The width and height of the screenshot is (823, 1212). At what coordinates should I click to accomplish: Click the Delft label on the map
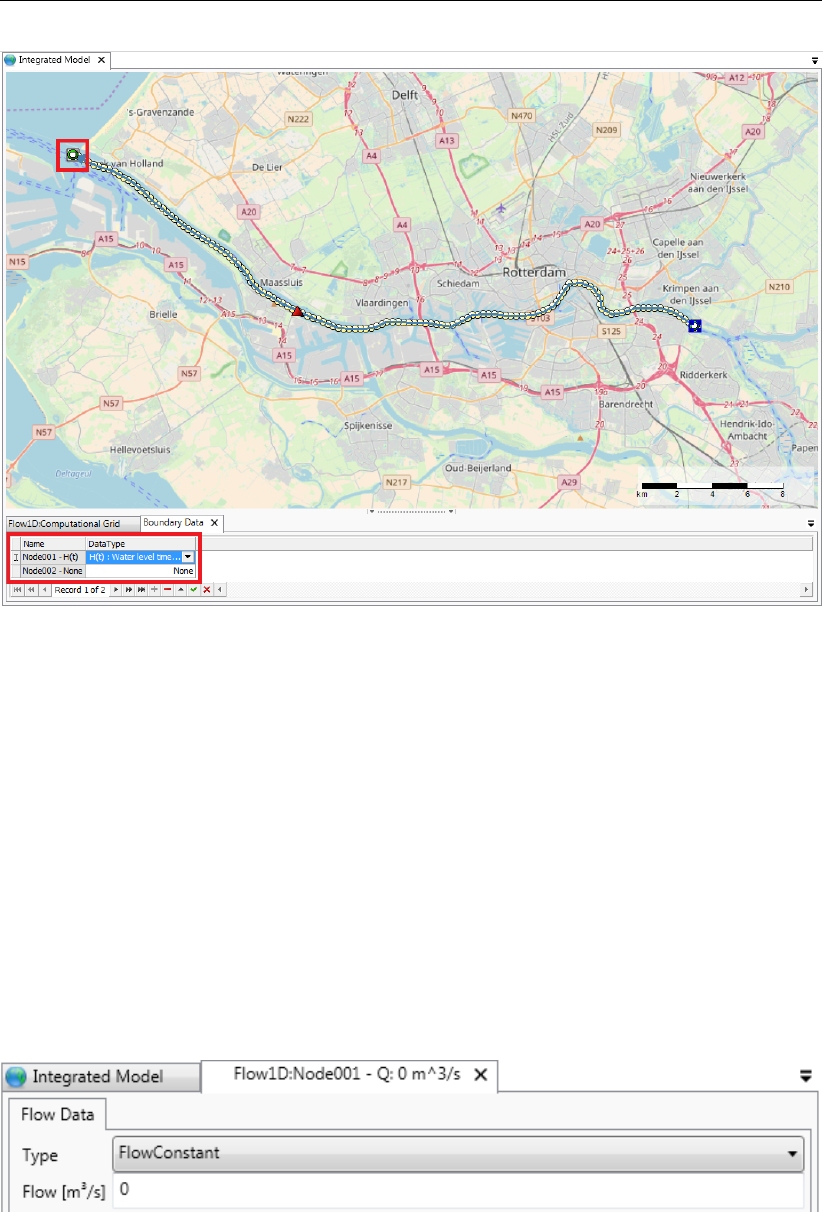click(405, 94)
